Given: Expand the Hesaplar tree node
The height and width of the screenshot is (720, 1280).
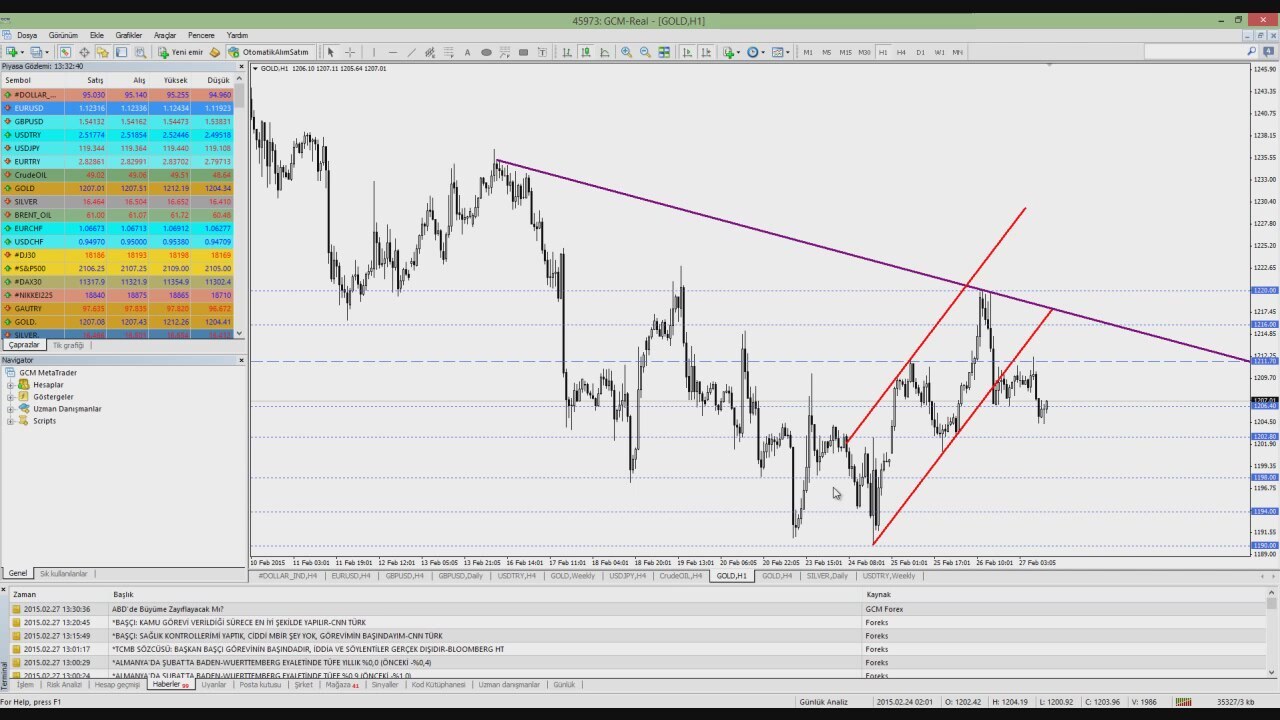Looking at the screenshot, I should tap(11, 385).
